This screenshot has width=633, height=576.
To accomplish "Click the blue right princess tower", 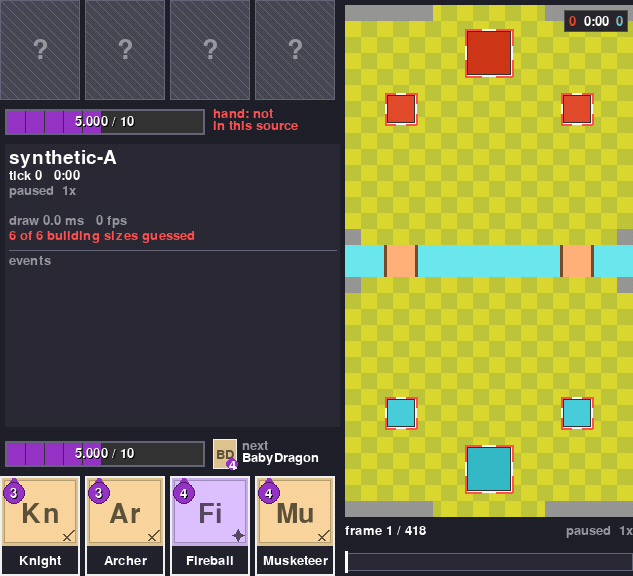I will (x=577, y=413).
